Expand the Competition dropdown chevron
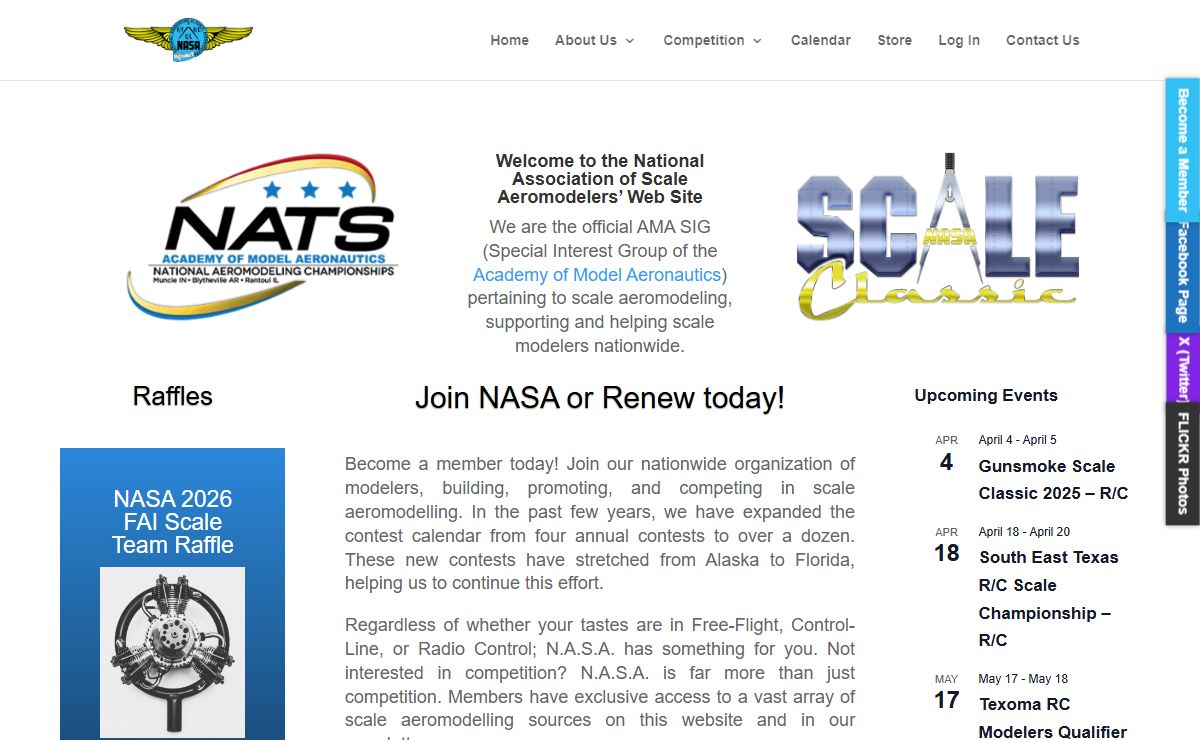The height and width of the screenshot is (740, 1200). click(x=757, y=41)
